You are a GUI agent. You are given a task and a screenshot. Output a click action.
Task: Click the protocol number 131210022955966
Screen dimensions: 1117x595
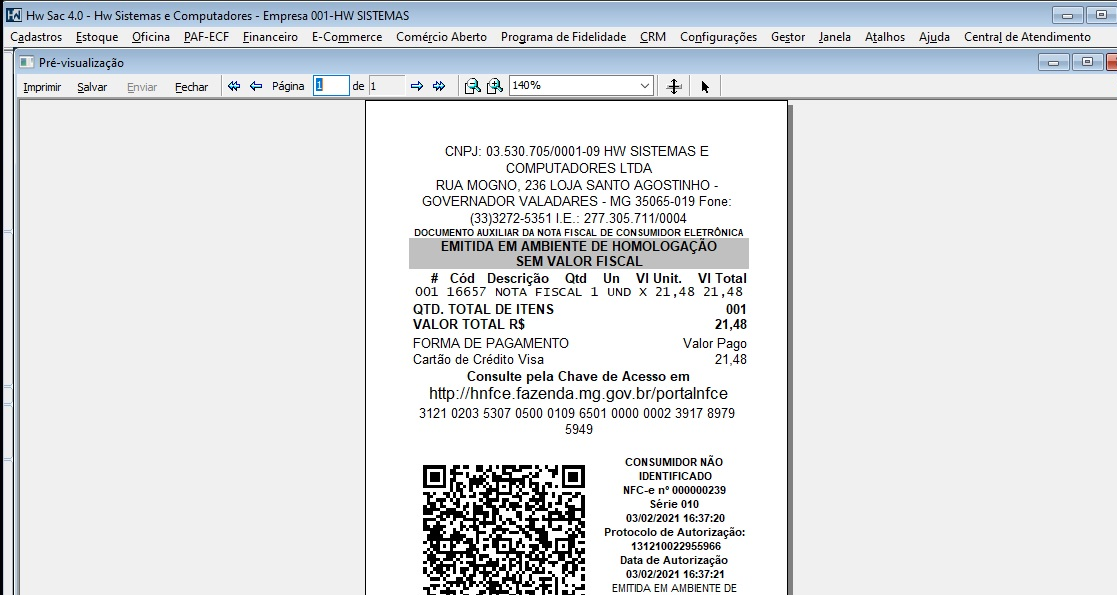coord(675,546)
